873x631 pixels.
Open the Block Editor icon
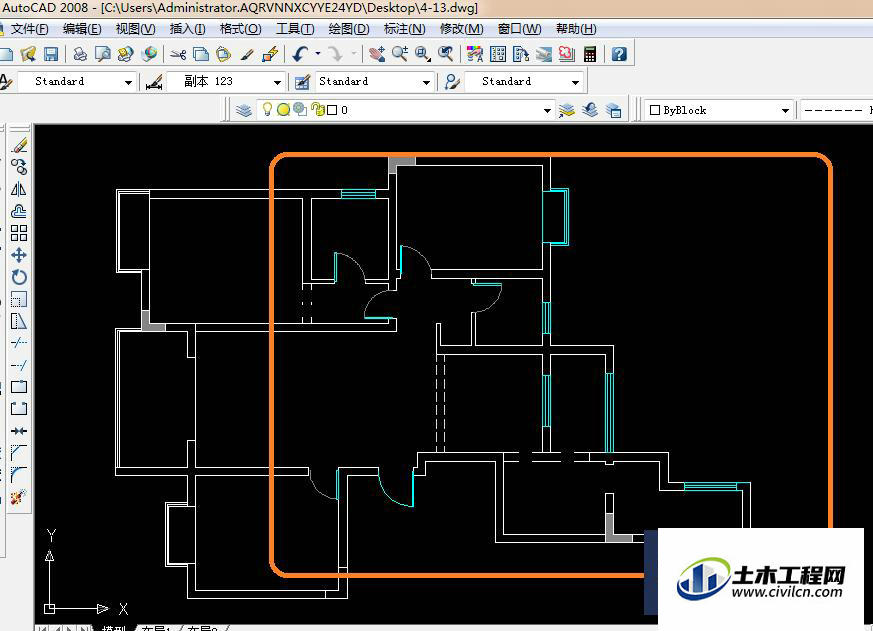(270, 54)
